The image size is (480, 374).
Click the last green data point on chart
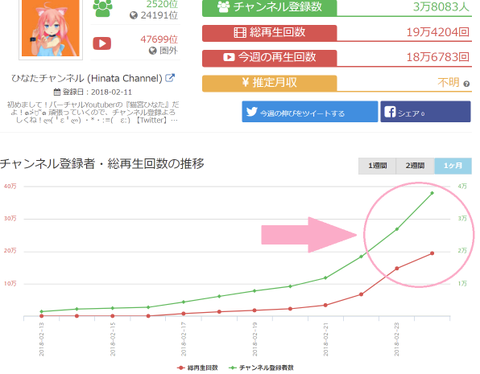432,193
